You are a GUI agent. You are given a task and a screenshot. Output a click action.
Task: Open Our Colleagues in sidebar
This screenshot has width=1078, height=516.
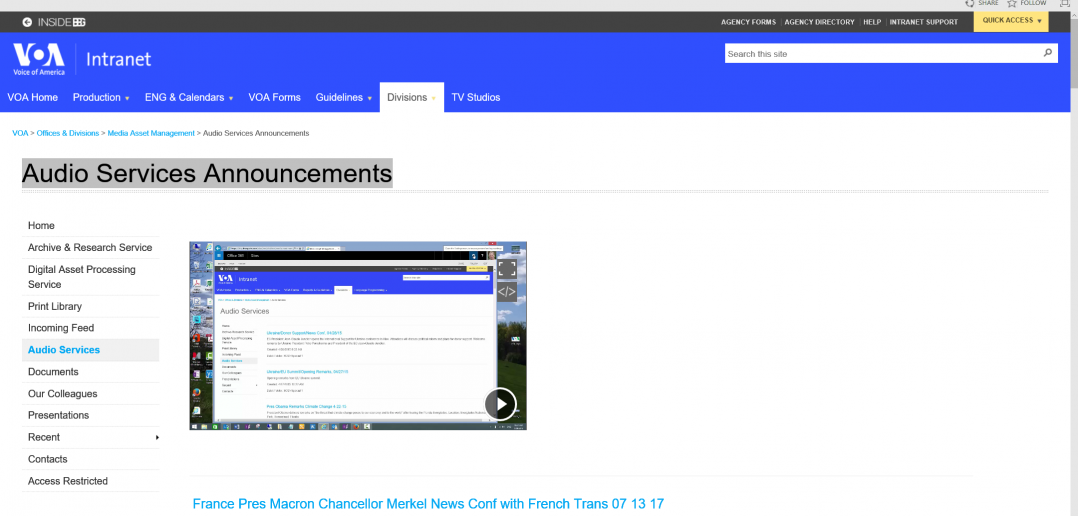90,394
